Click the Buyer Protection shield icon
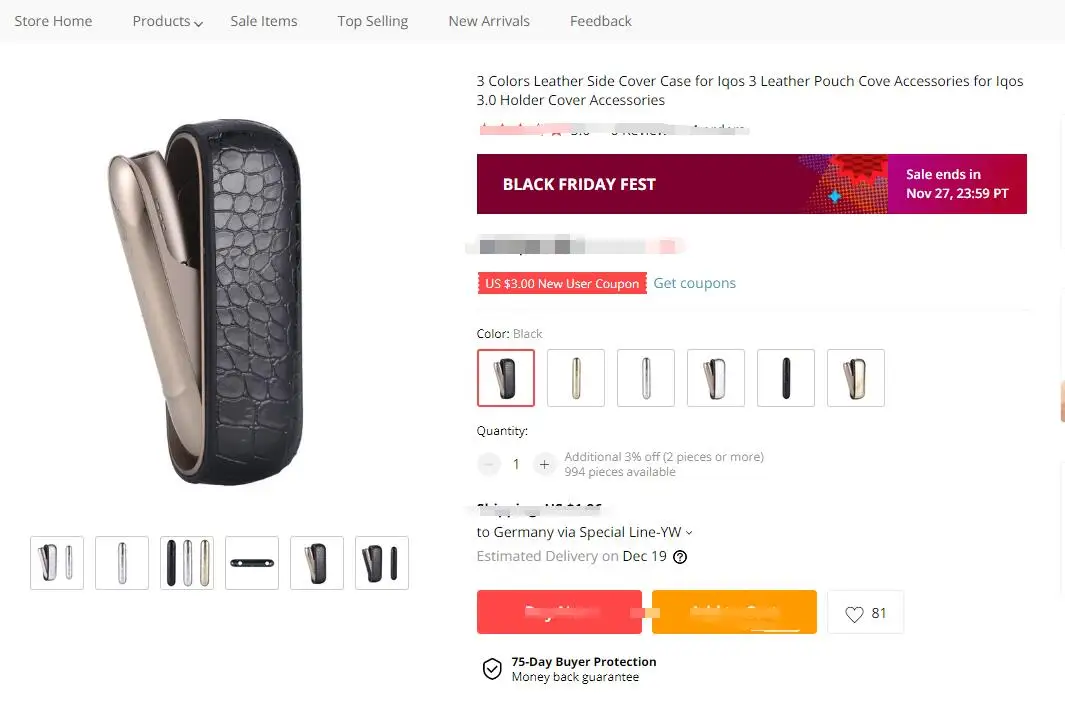 tap(492, 669)
